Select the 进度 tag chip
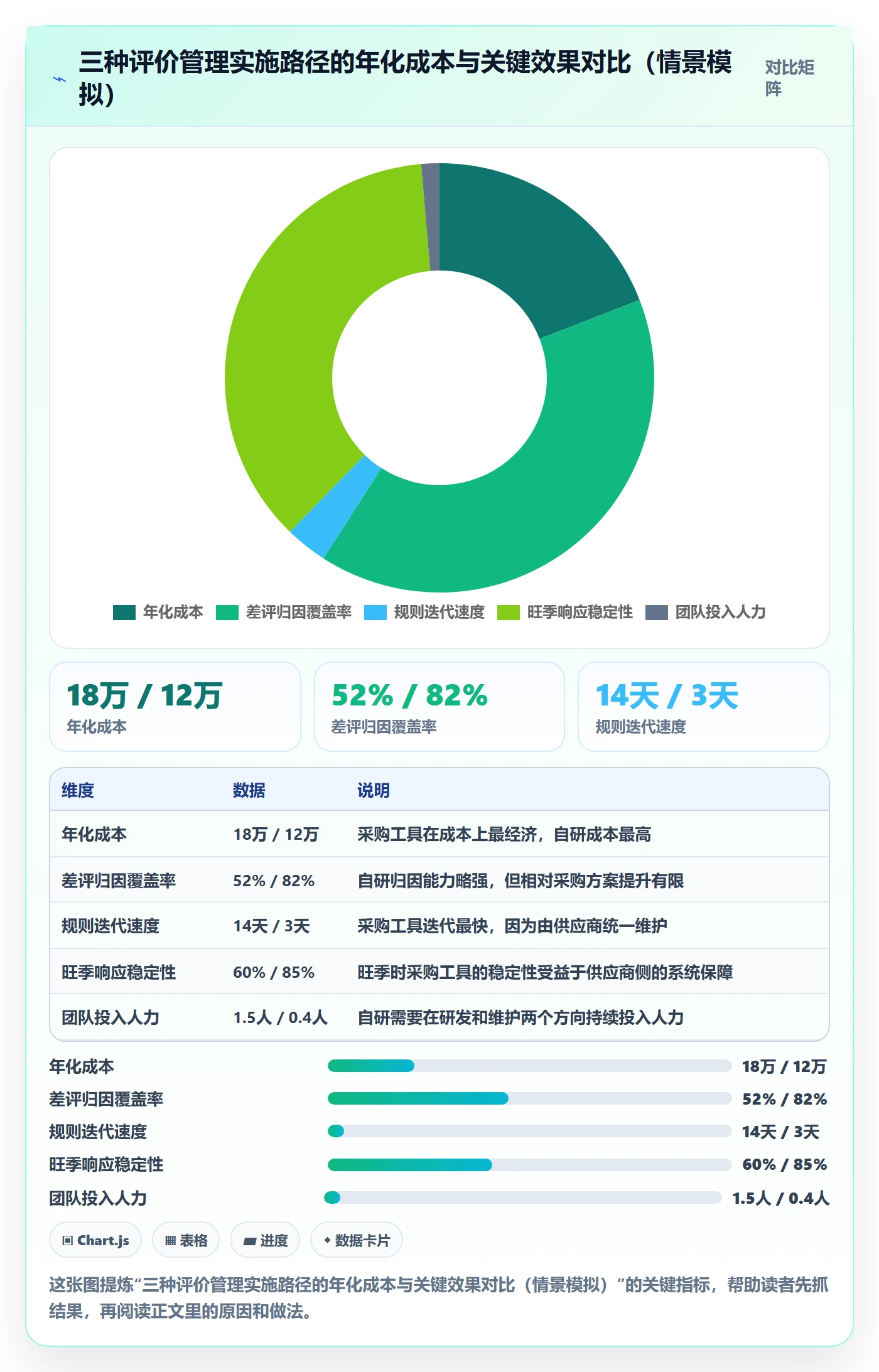 (265, 1240)
